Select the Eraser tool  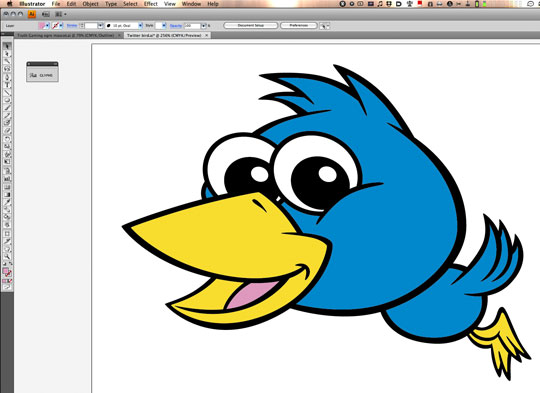point(7,131)
